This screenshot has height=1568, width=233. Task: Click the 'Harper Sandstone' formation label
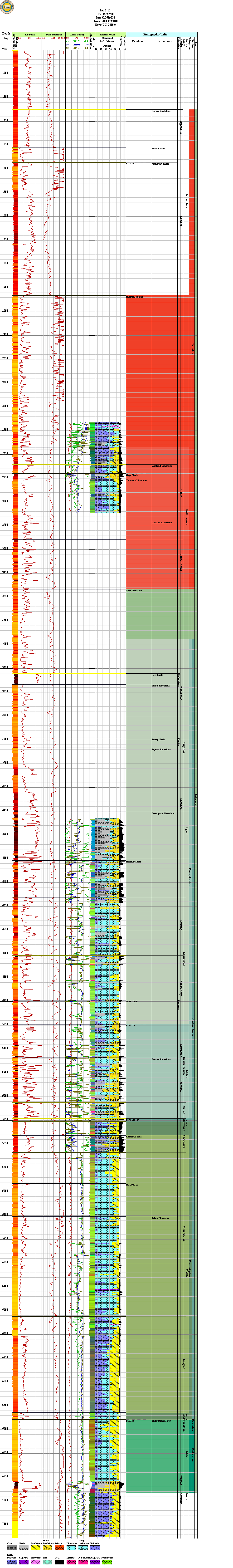161,111
